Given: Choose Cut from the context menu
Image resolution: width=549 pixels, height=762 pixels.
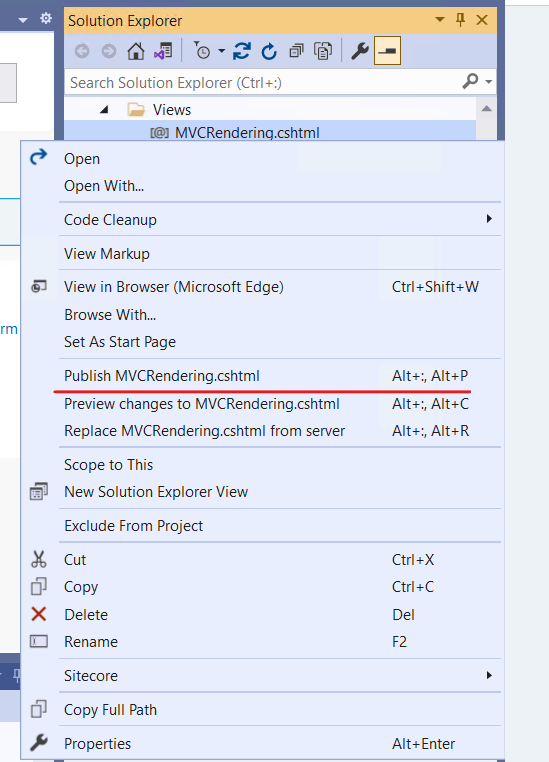Looking at the screenshot, I should coord(262,560).
